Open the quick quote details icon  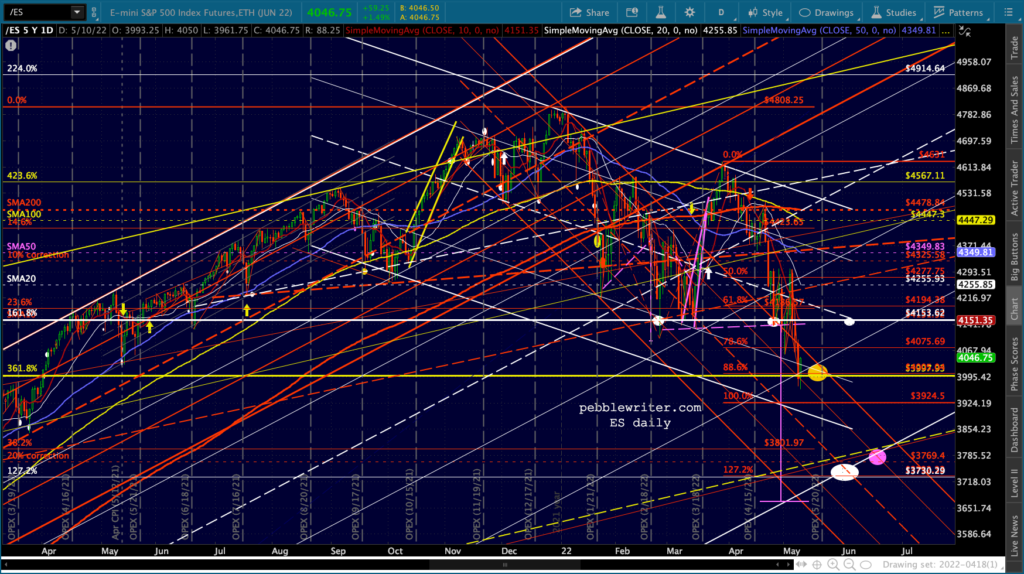tap(632, 12)
